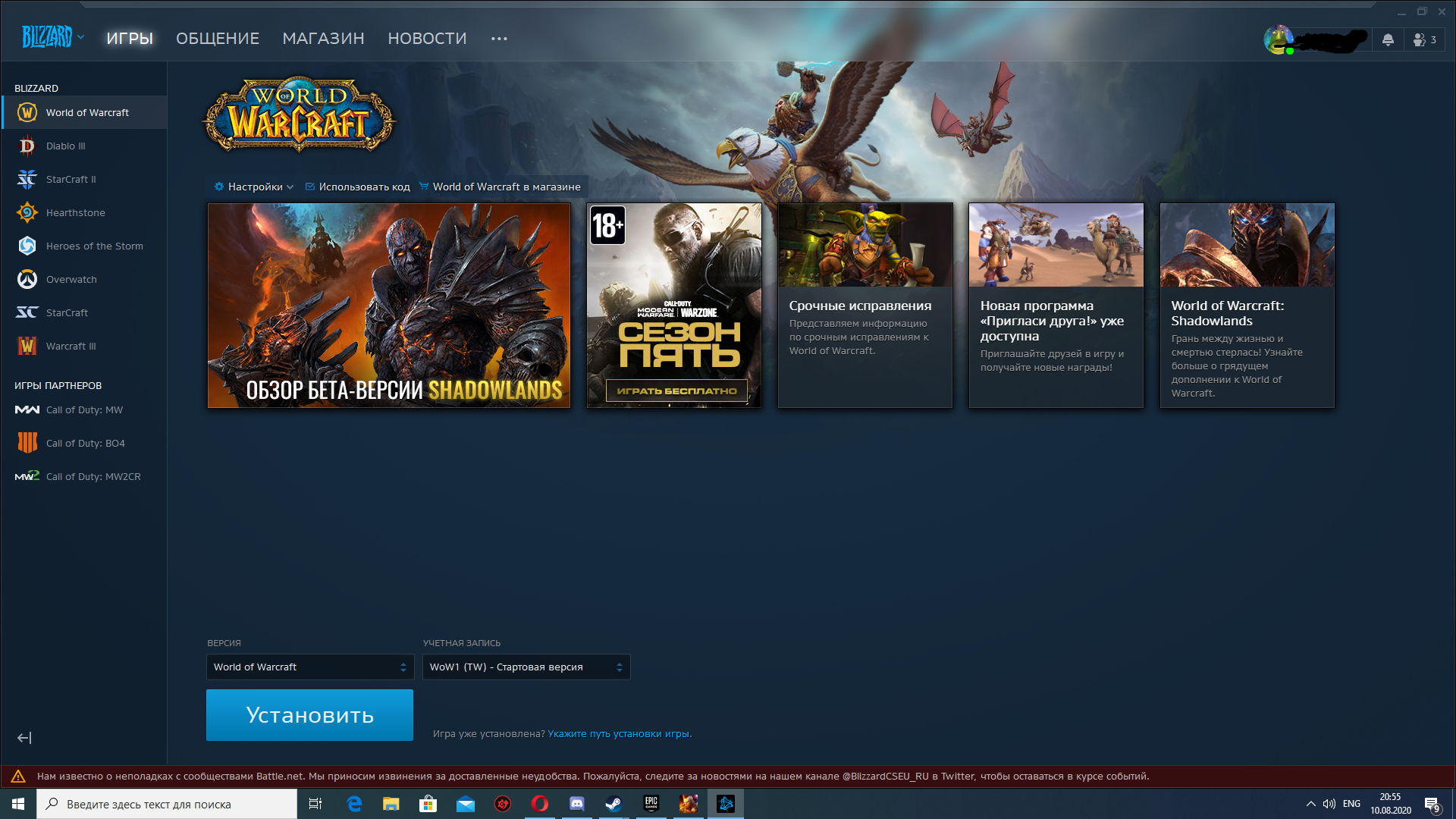This screenshot has width=1456, height=819.
Task: Select Call of Duty: MW
Action: tap(83, 409)
